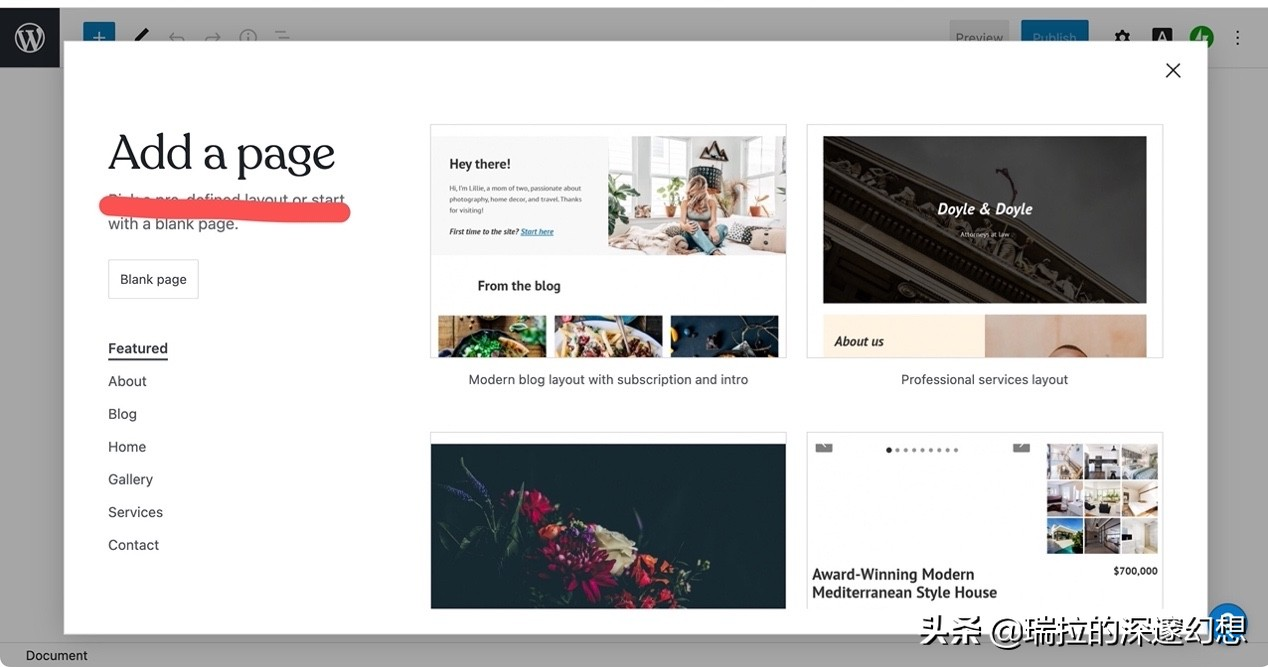Choose the Blank page button
The height and width of the screenshot is (667, 1268).
coord(153,279)
